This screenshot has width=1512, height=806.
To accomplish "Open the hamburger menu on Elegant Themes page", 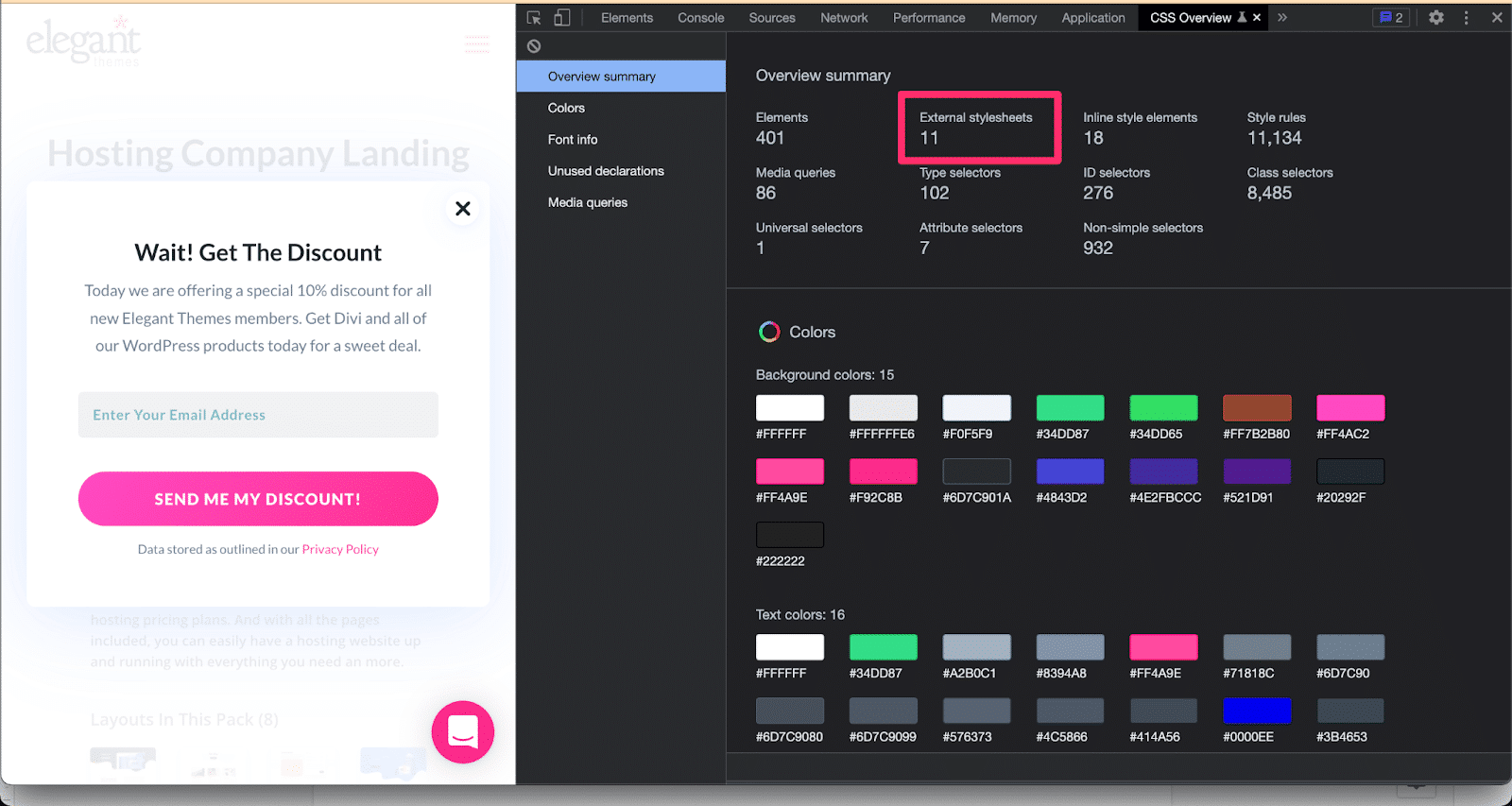I will tap(477, 44).
